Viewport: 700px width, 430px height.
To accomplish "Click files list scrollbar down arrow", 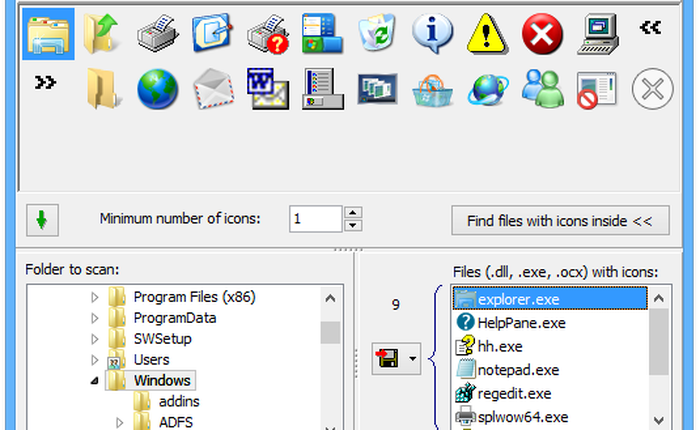I will pyautogui.click(x=659, y=420).
